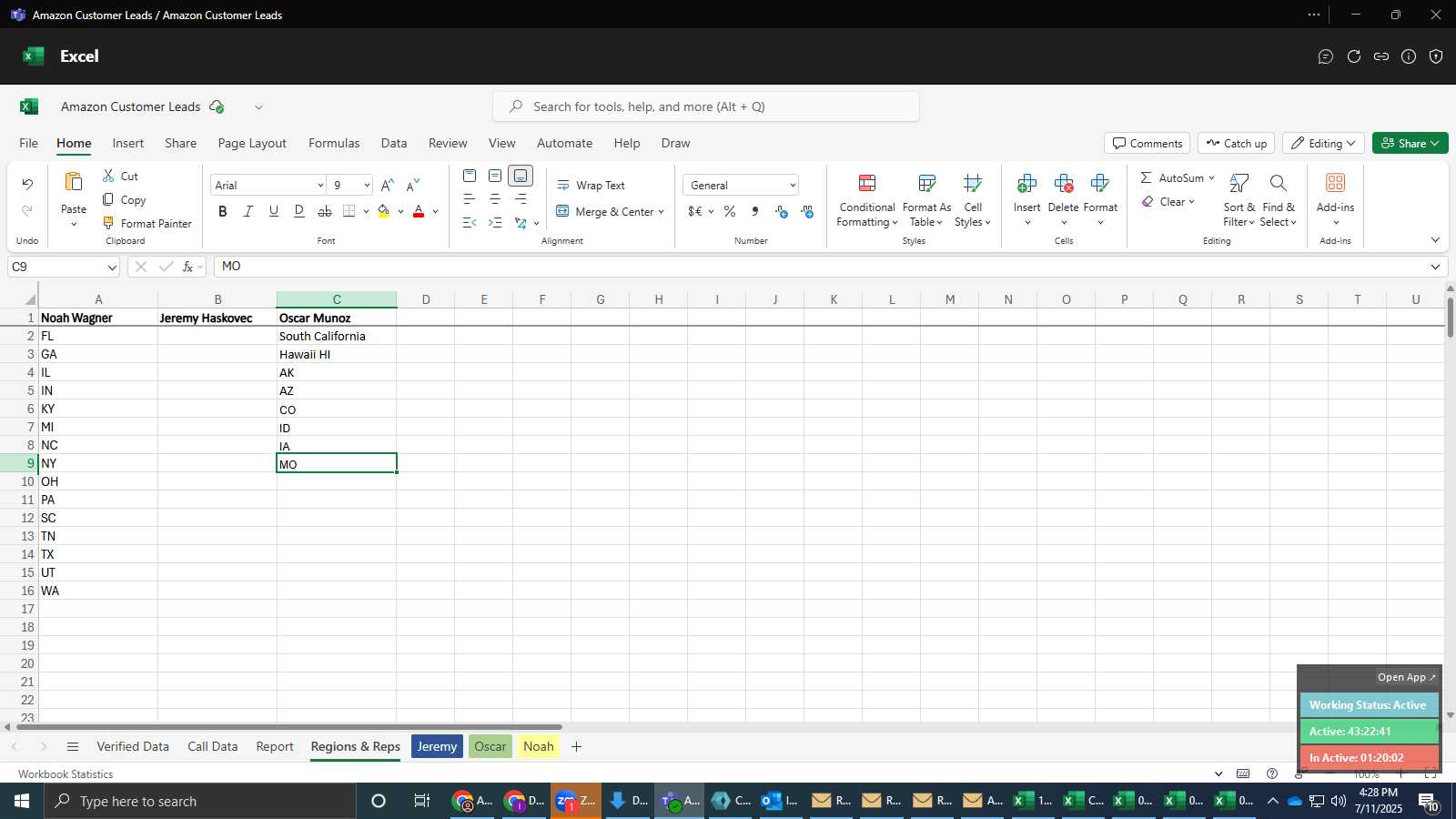Click Decrease Decimal icon

[807, 211]
